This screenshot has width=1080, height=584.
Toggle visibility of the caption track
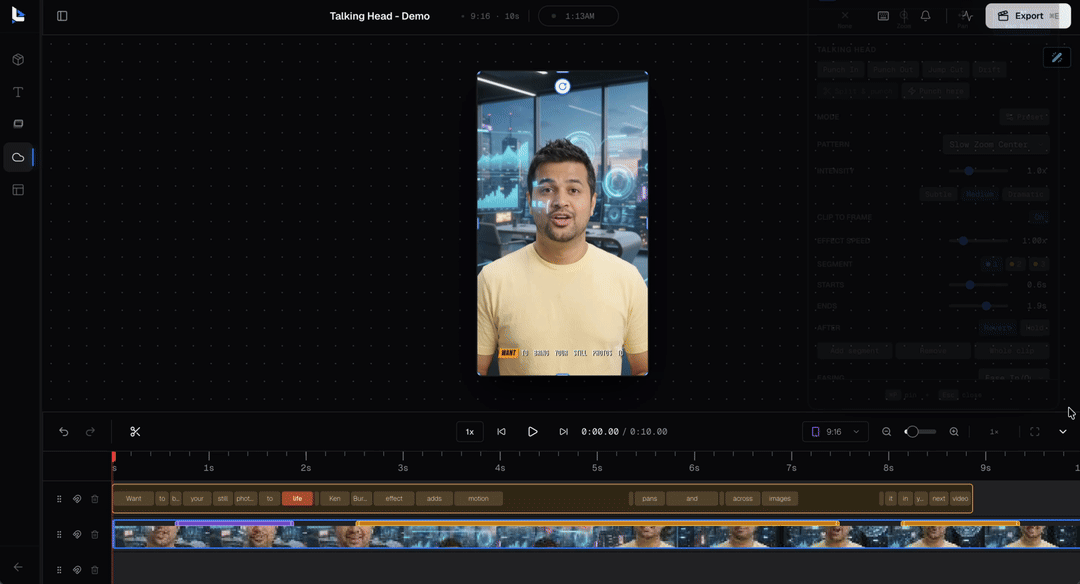(77, 499)
